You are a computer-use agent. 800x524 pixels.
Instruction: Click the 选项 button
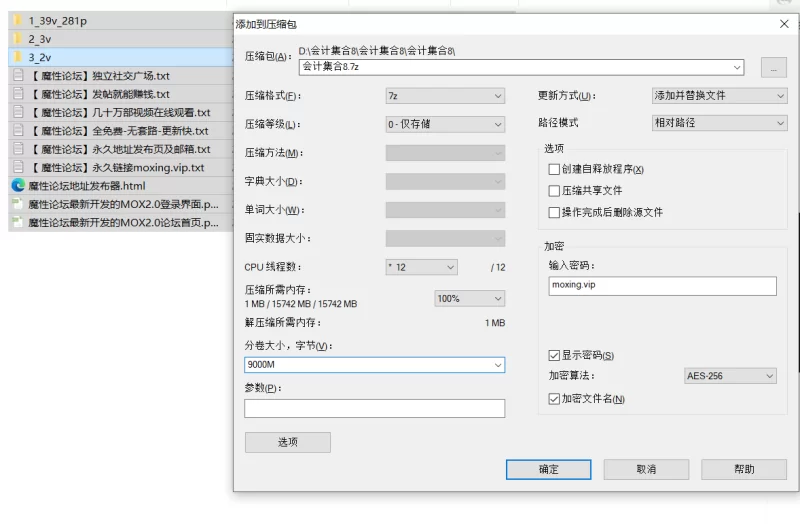click(x=288, y=442)
